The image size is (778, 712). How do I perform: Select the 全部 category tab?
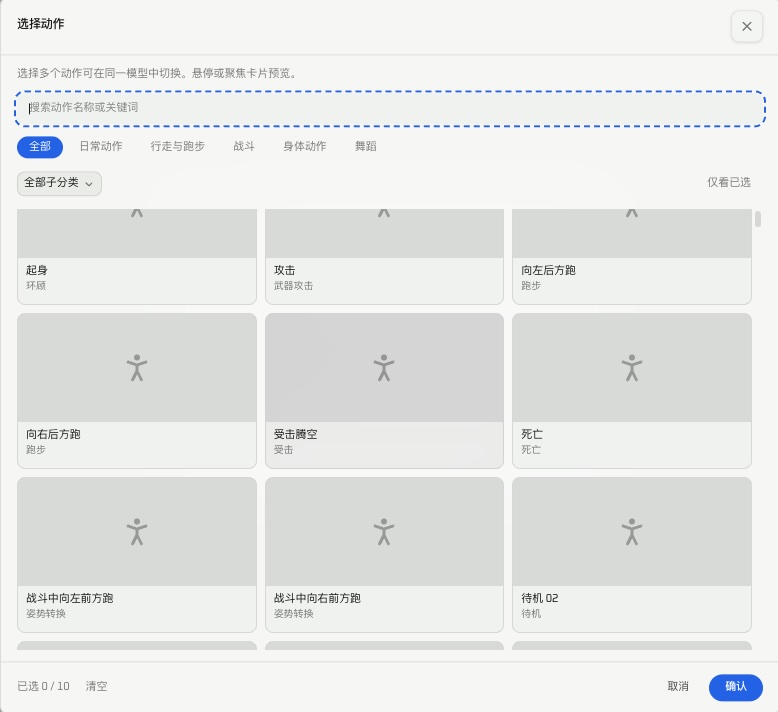pyautogui.click(x=40, y=147)
